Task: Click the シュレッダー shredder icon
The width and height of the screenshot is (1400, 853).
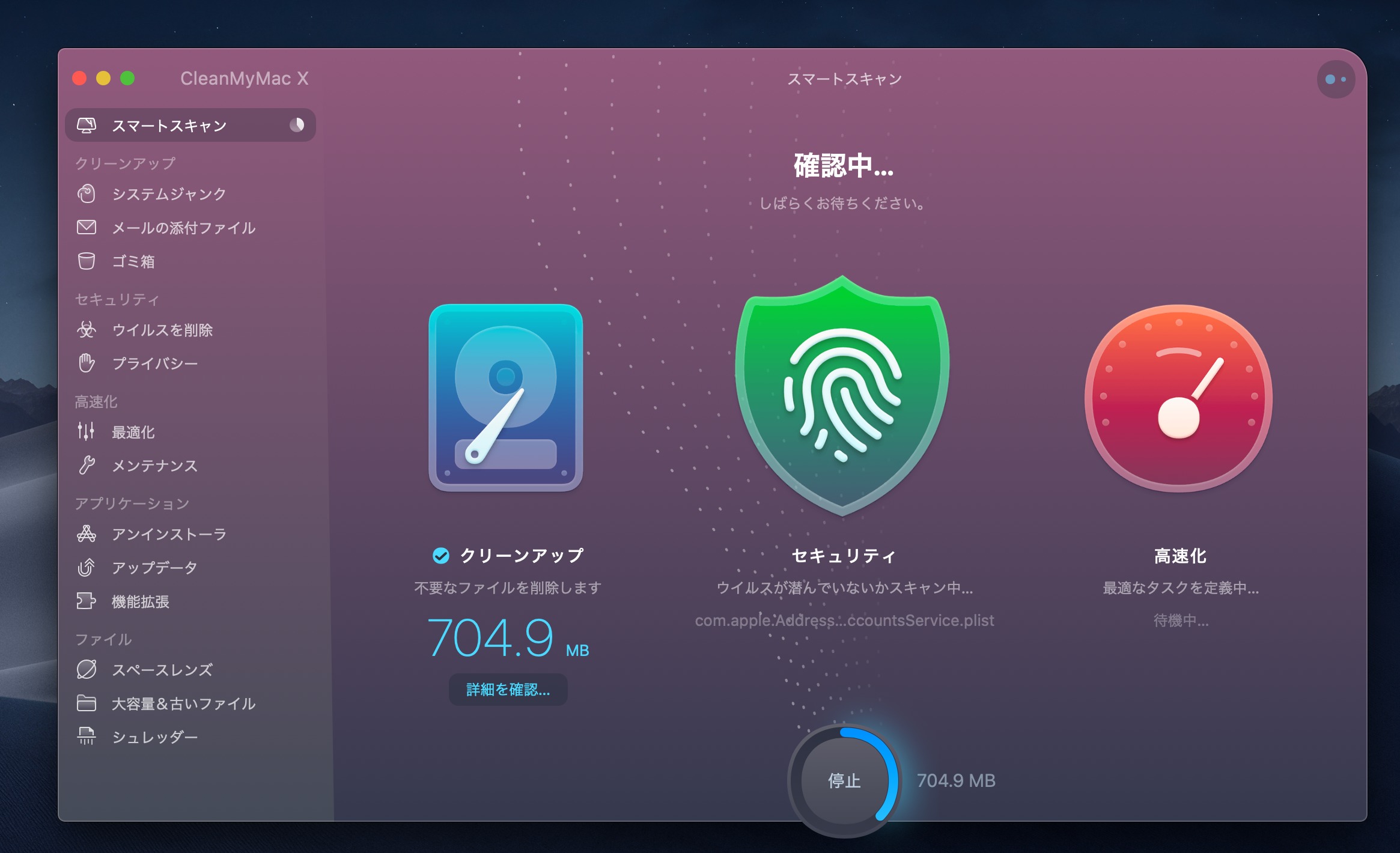Action: tap(87, 736)
